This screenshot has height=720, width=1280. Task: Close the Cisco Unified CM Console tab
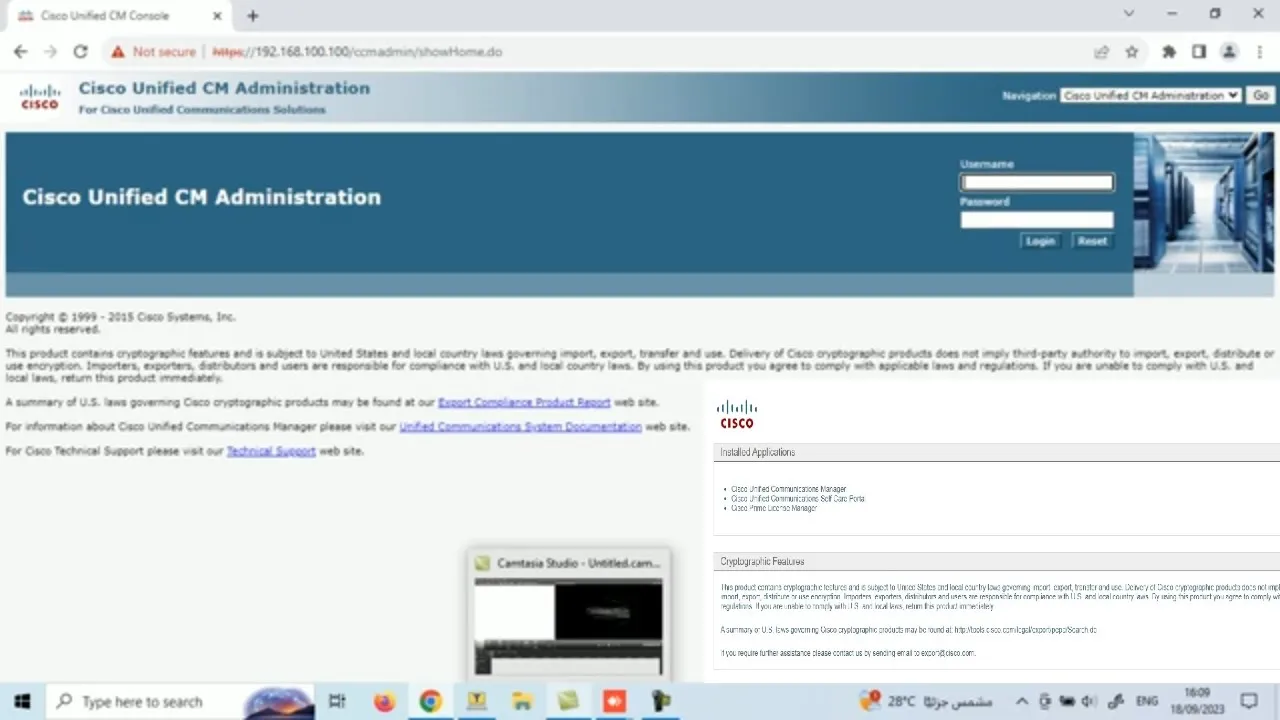tap(217, 15)
